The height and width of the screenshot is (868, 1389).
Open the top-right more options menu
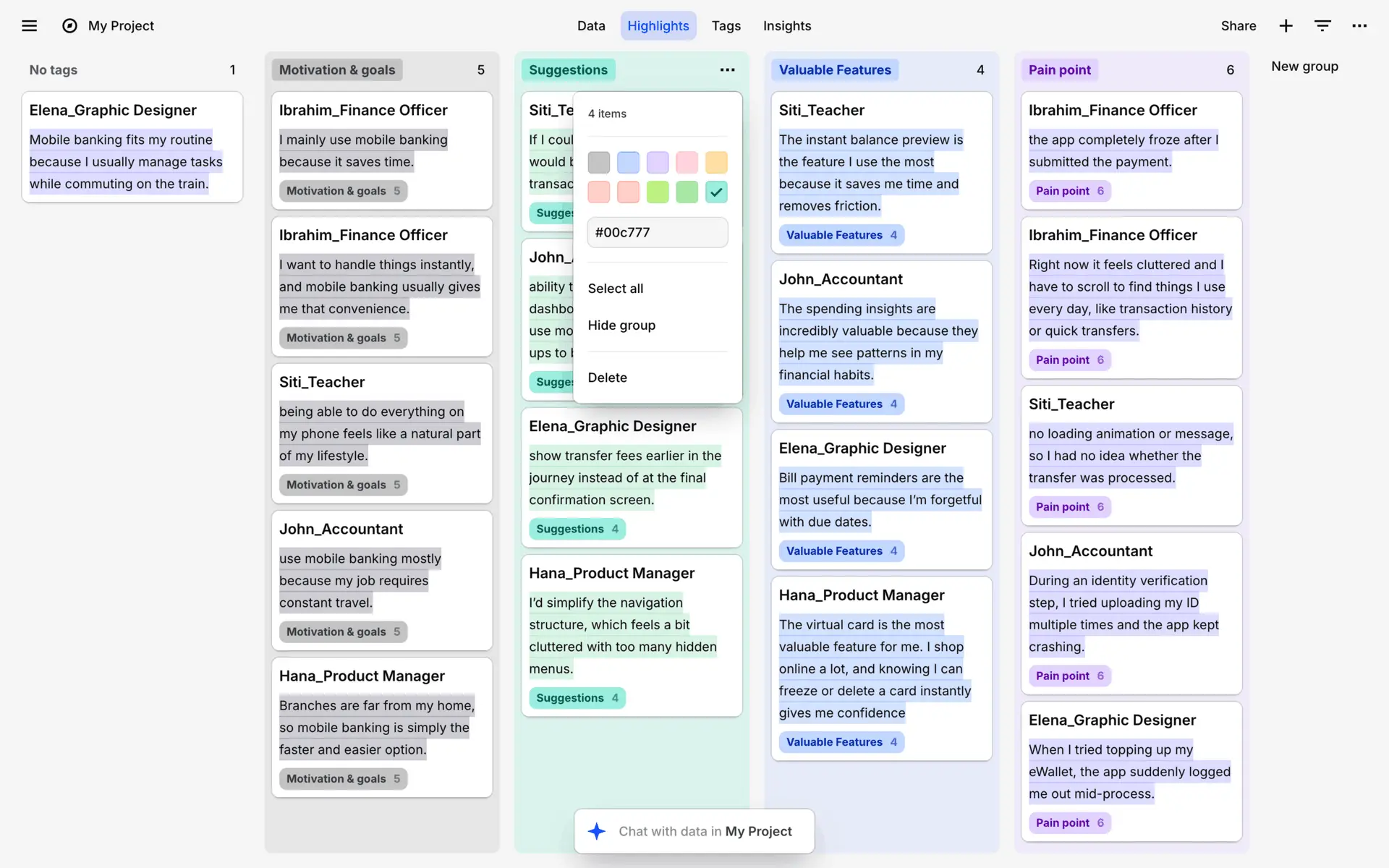pos(1359,26)
